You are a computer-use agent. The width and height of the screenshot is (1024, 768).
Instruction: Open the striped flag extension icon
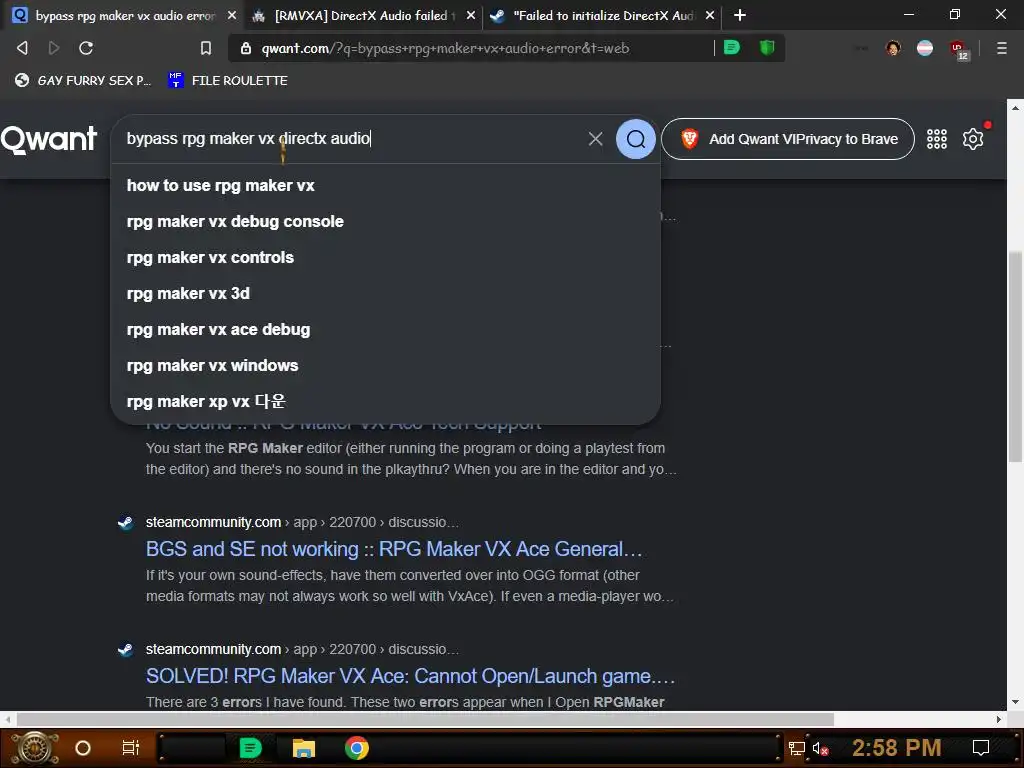(x=925, y=48)
